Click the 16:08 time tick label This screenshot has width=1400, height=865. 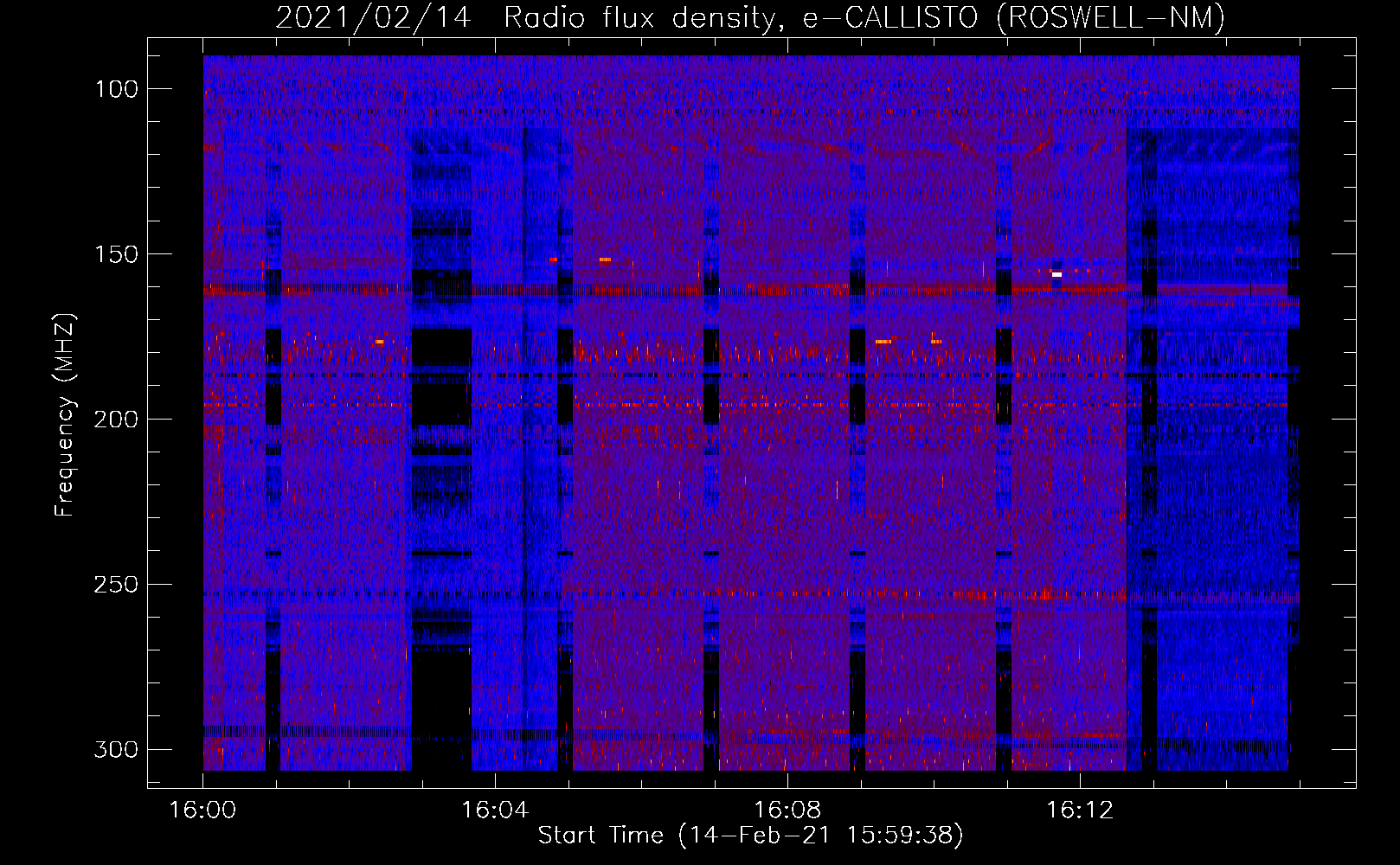pyautogui.click(x=787, y=811)
